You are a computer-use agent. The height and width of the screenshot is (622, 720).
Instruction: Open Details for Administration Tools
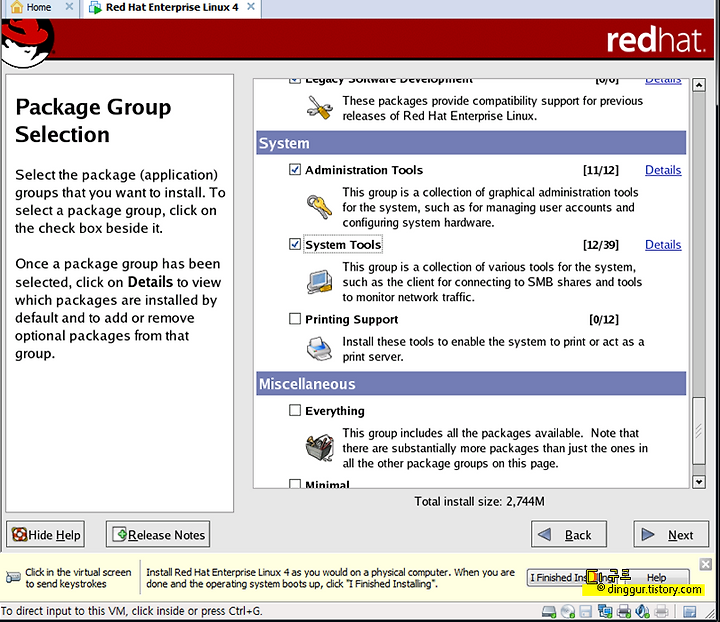[x=663, y=170]
